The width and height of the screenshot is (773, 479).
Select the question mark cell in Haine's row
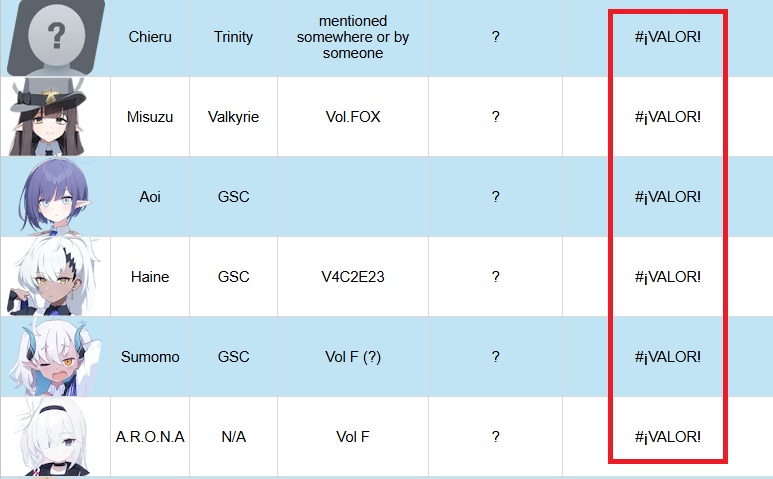click(495, 276)
